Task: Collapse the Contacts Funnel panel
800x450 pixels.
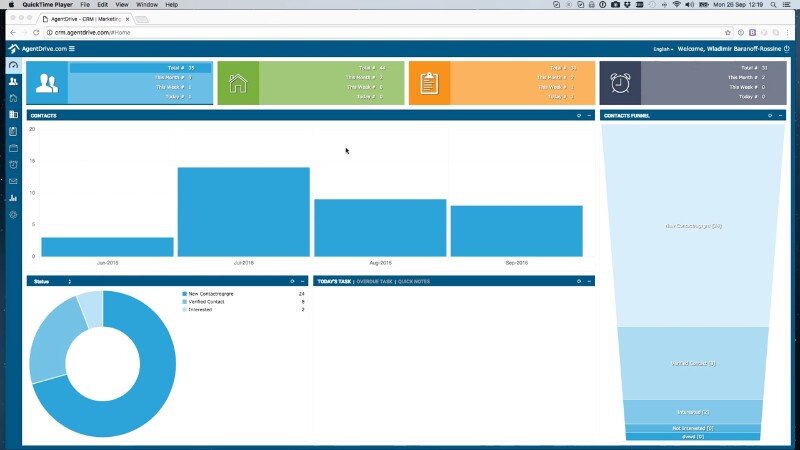Action: 780,116
